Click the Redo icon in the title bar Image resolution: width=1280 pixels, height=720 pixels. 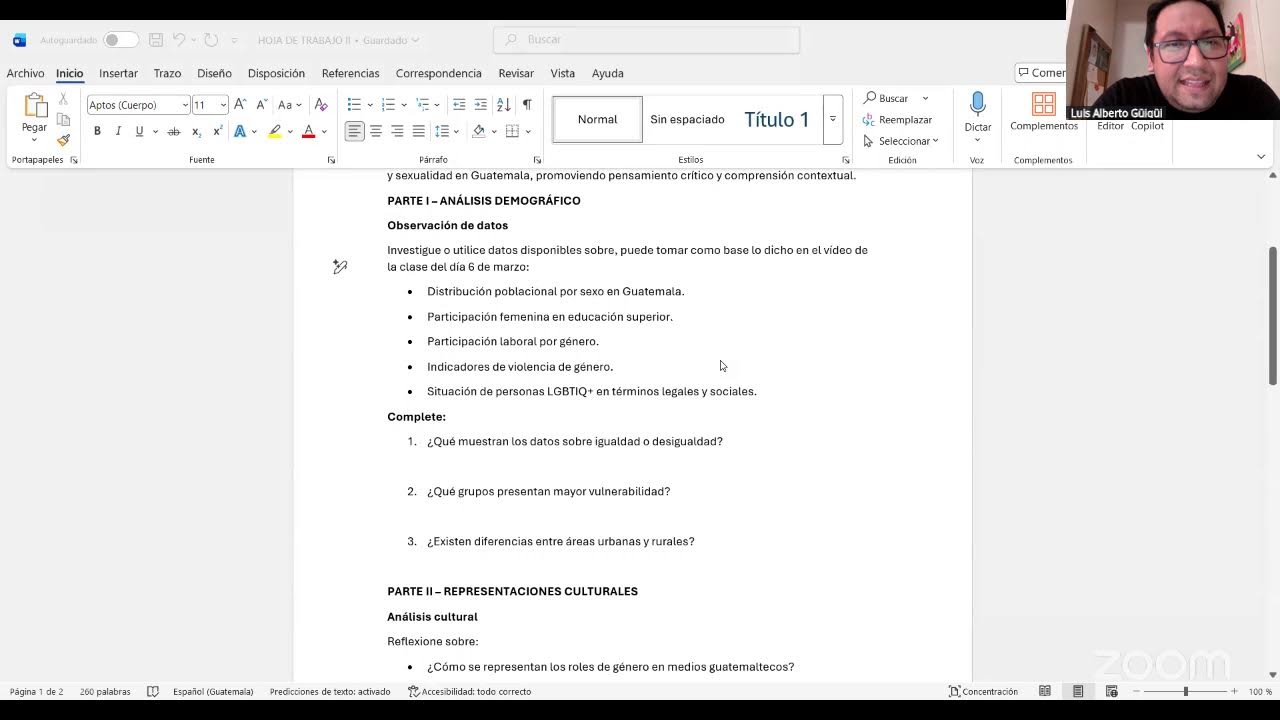pos(211,40)
